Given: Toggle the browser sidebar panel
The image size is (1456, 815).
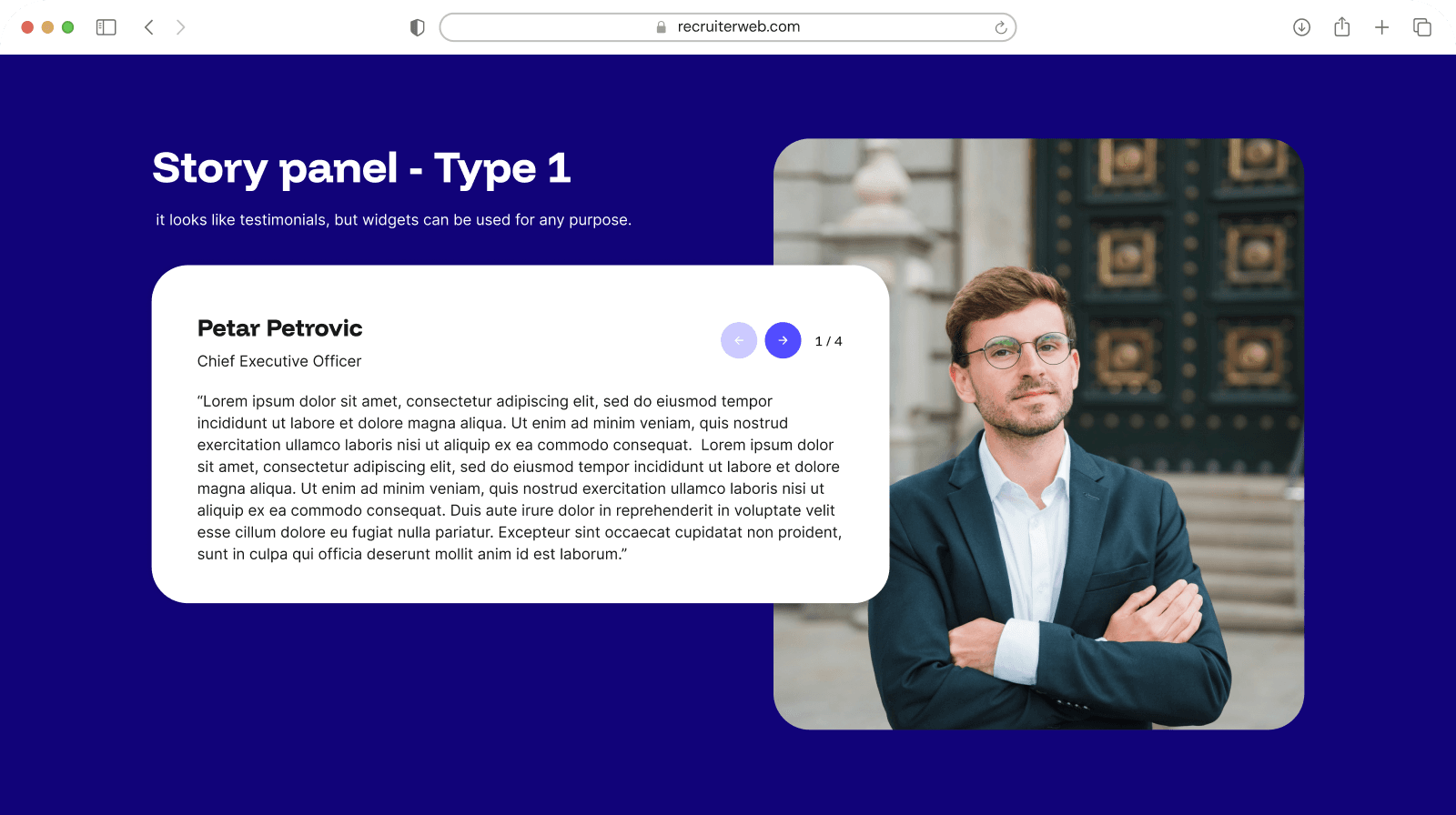Looking at the screenshot, I should click(106, 27).
